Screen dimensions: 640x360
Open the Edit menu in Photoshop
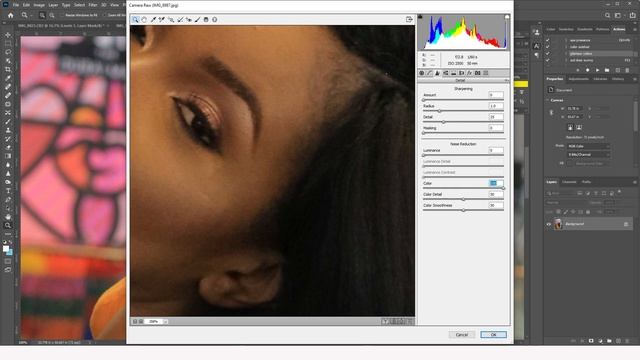coord(26,5)
